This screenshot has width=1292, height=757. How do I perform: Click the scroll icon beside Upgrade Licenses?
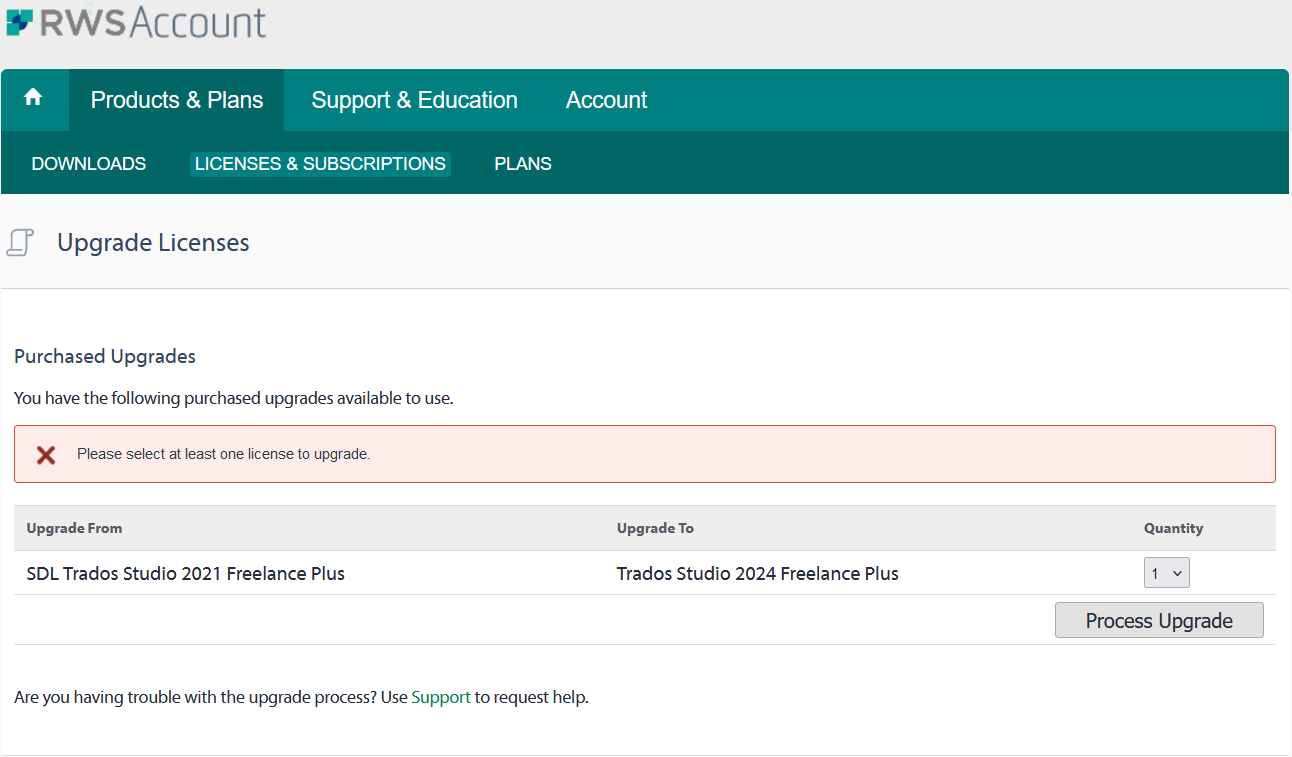[x=21, y=242]
